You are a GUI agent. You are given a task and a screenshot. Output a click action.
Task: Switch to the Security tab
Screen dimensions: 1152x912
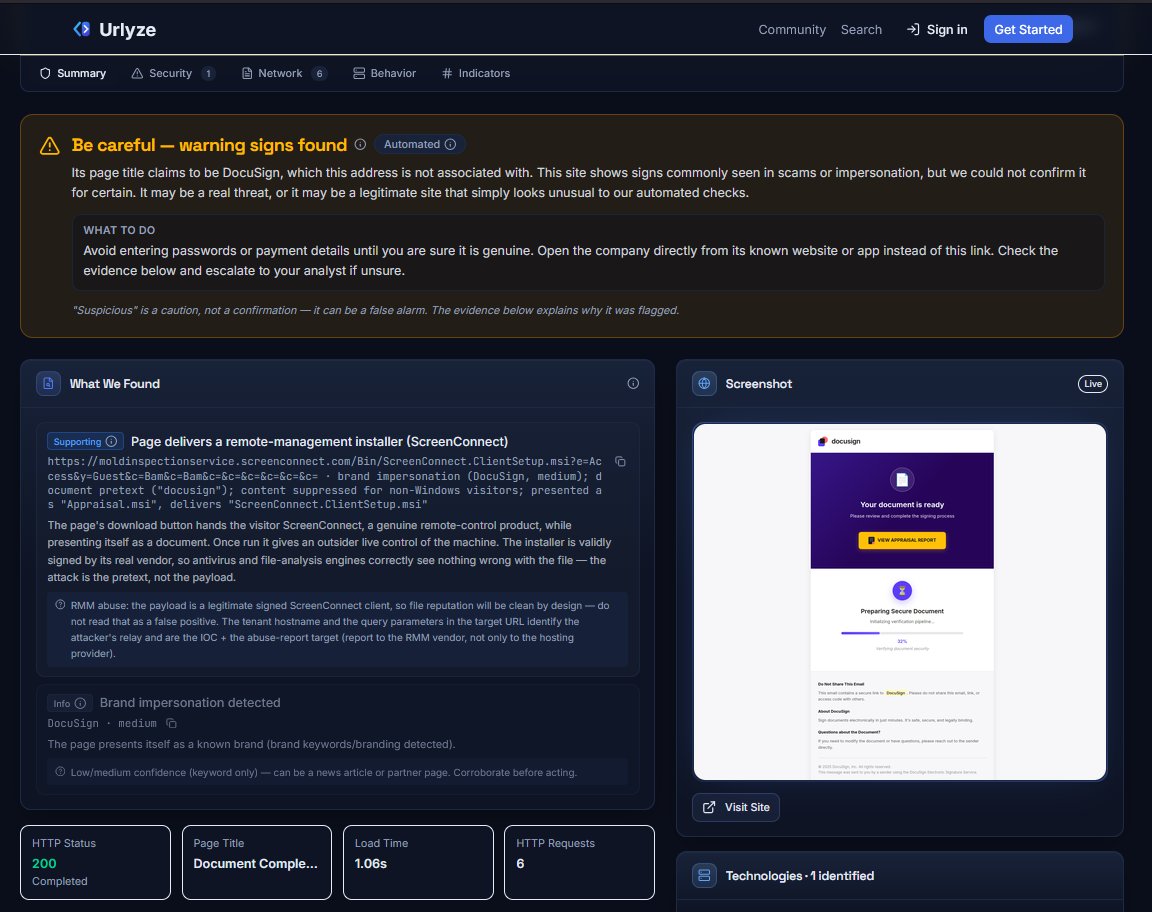(172, 73)
